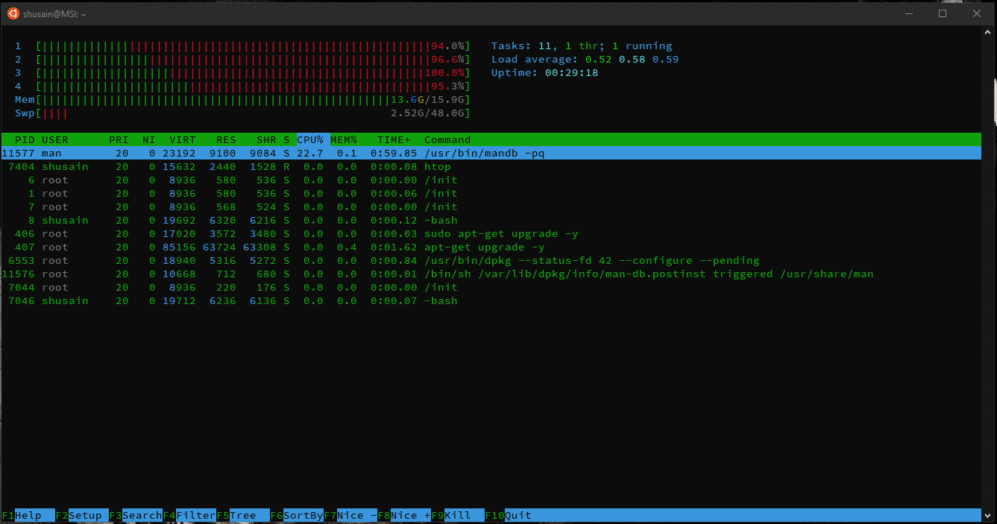
Task: Maximize the terminal window
Action: pyautogui.click(x=943, y=13)
